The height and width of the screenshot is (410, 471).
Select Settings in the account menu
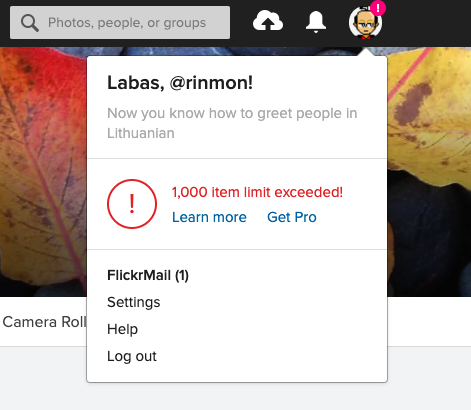pyautogui.click(x=133, y=302)
